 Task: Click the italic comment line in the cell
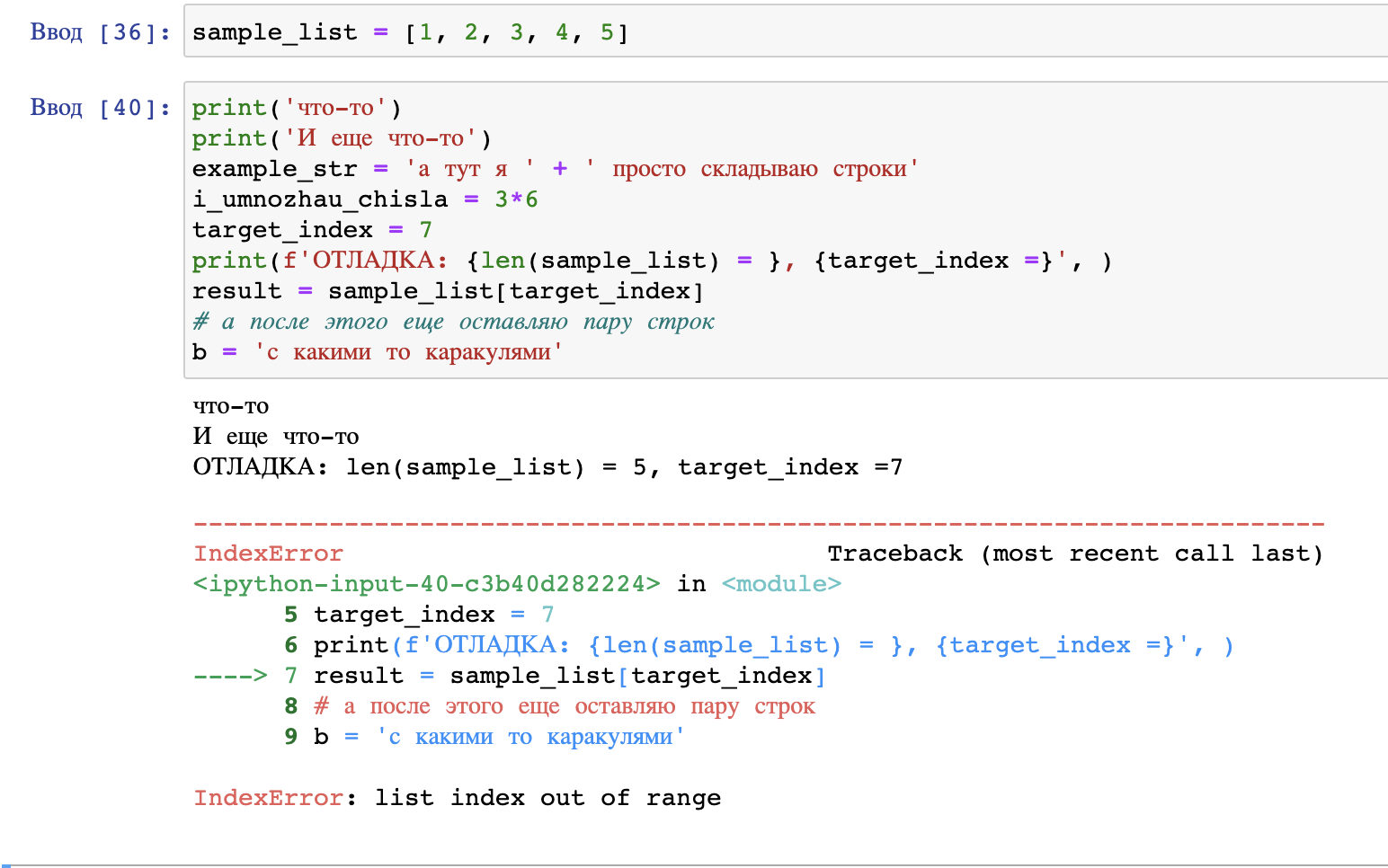click(x=453, y=322)
